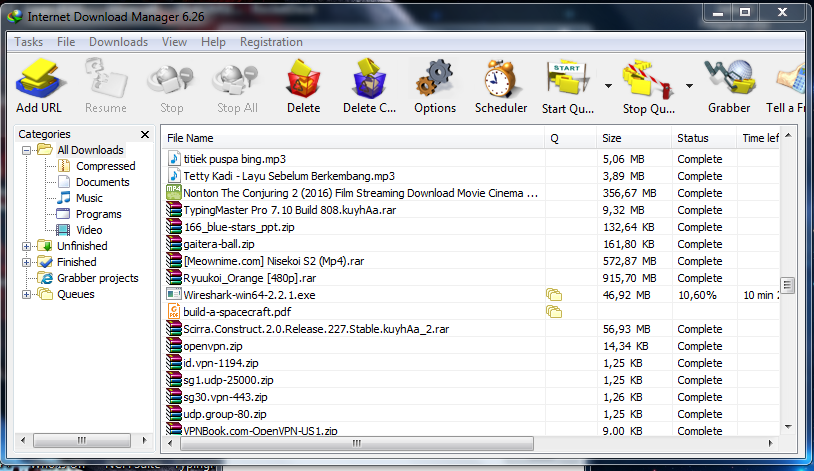Screen dimensions: 814x471
Task: Select id.vpn-1194.zip row
Action: tap(470, 363)
